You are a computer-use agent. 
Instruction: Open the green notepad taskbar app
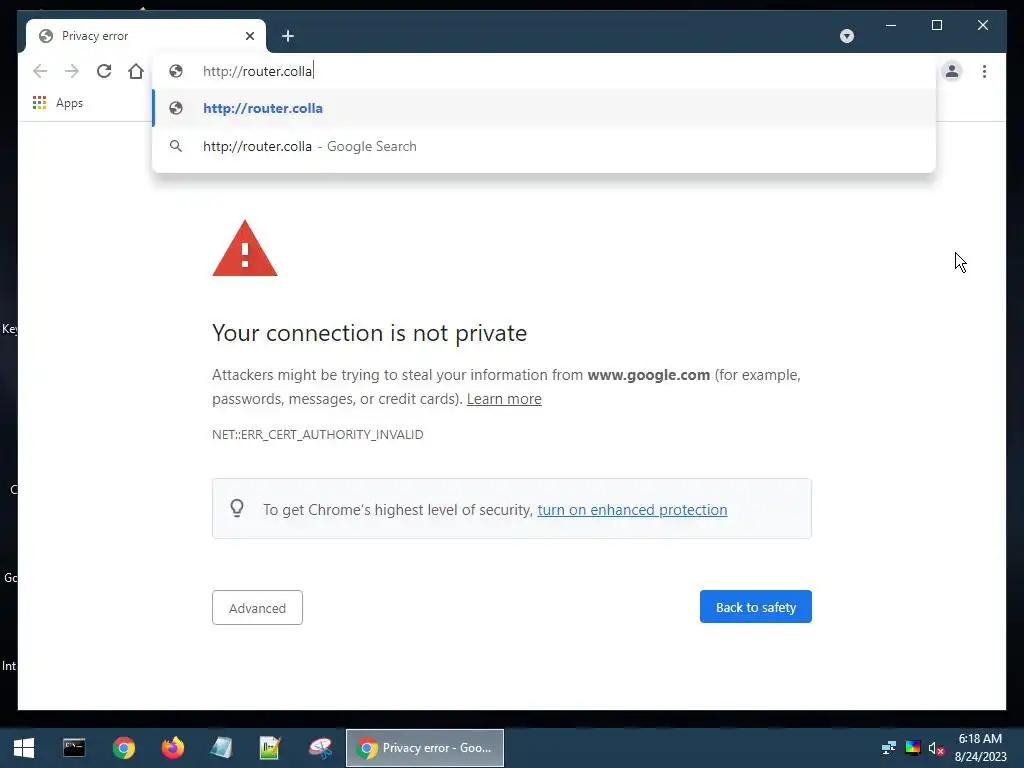pyautogui.click(x=270, y=748)
